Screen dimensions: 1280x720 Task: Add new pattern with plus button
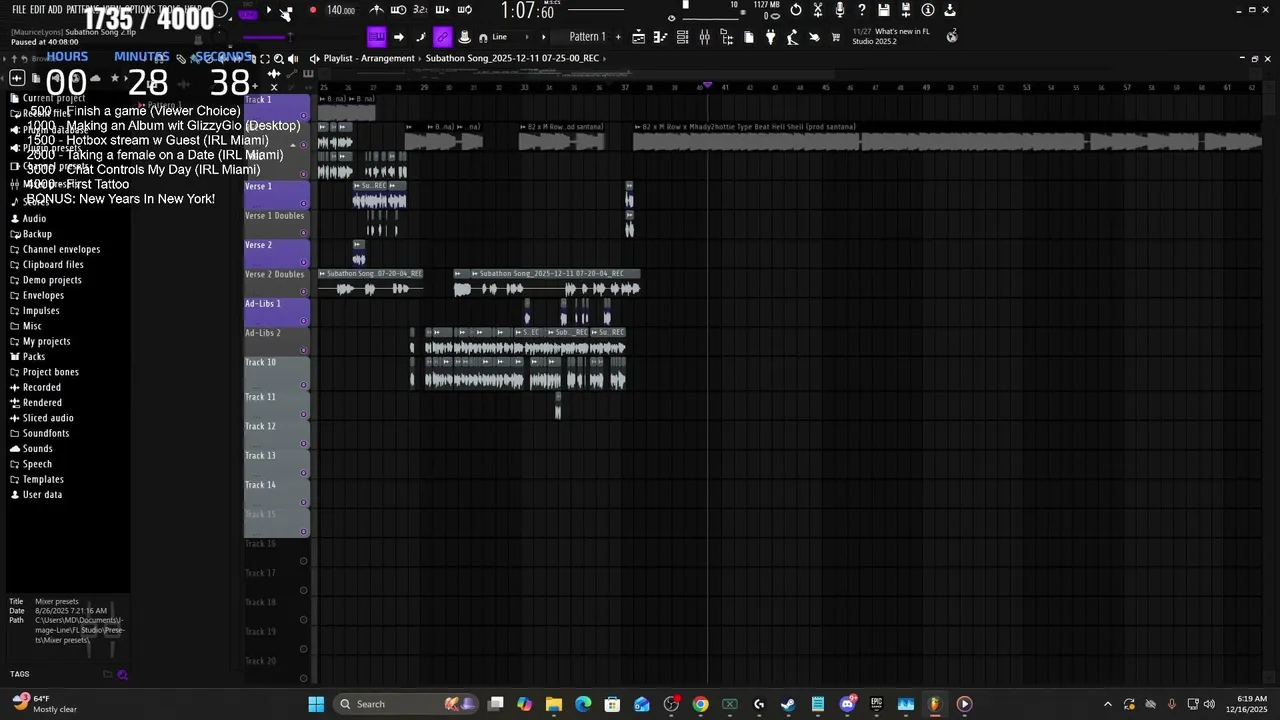pyautogui.click(x=618, y=37)
